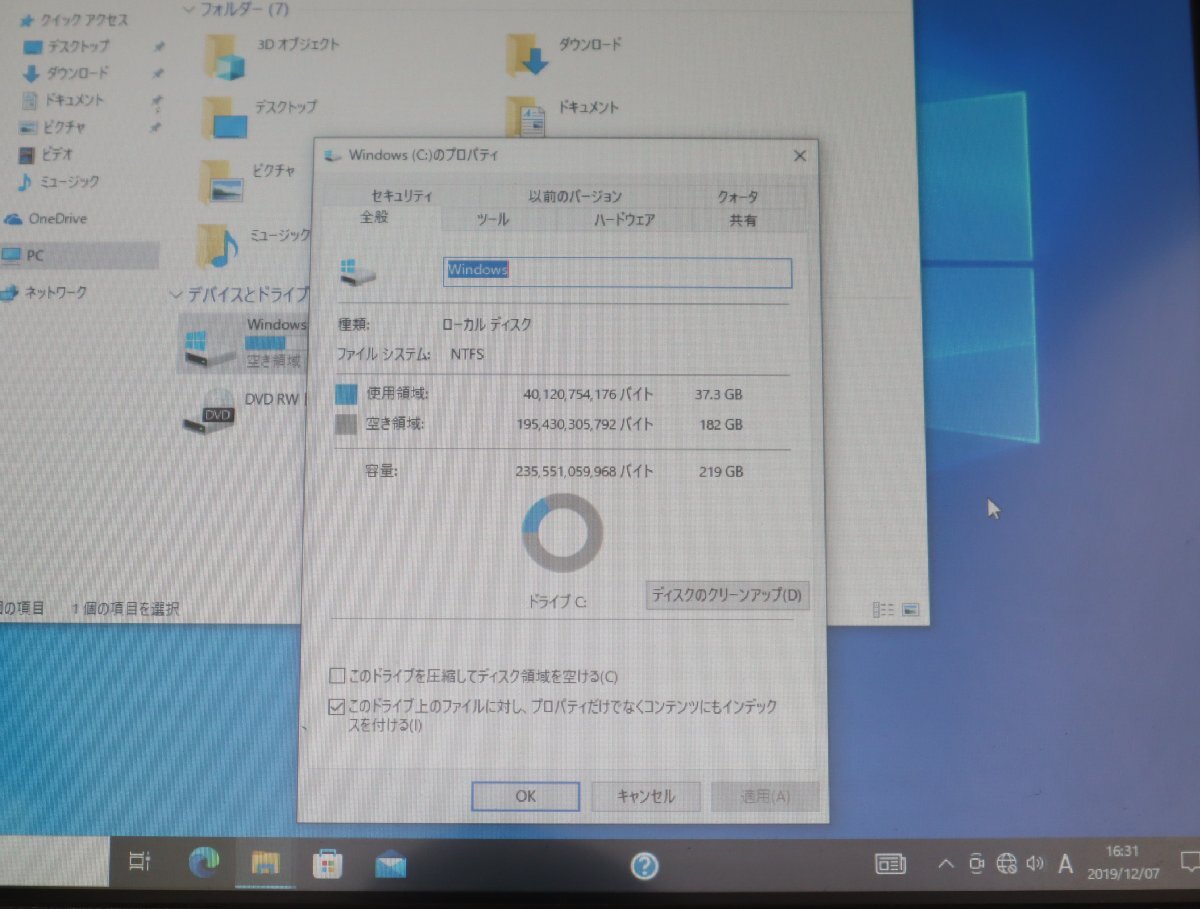
Task: Click the キャンセル button
Action: click(645, 796)
